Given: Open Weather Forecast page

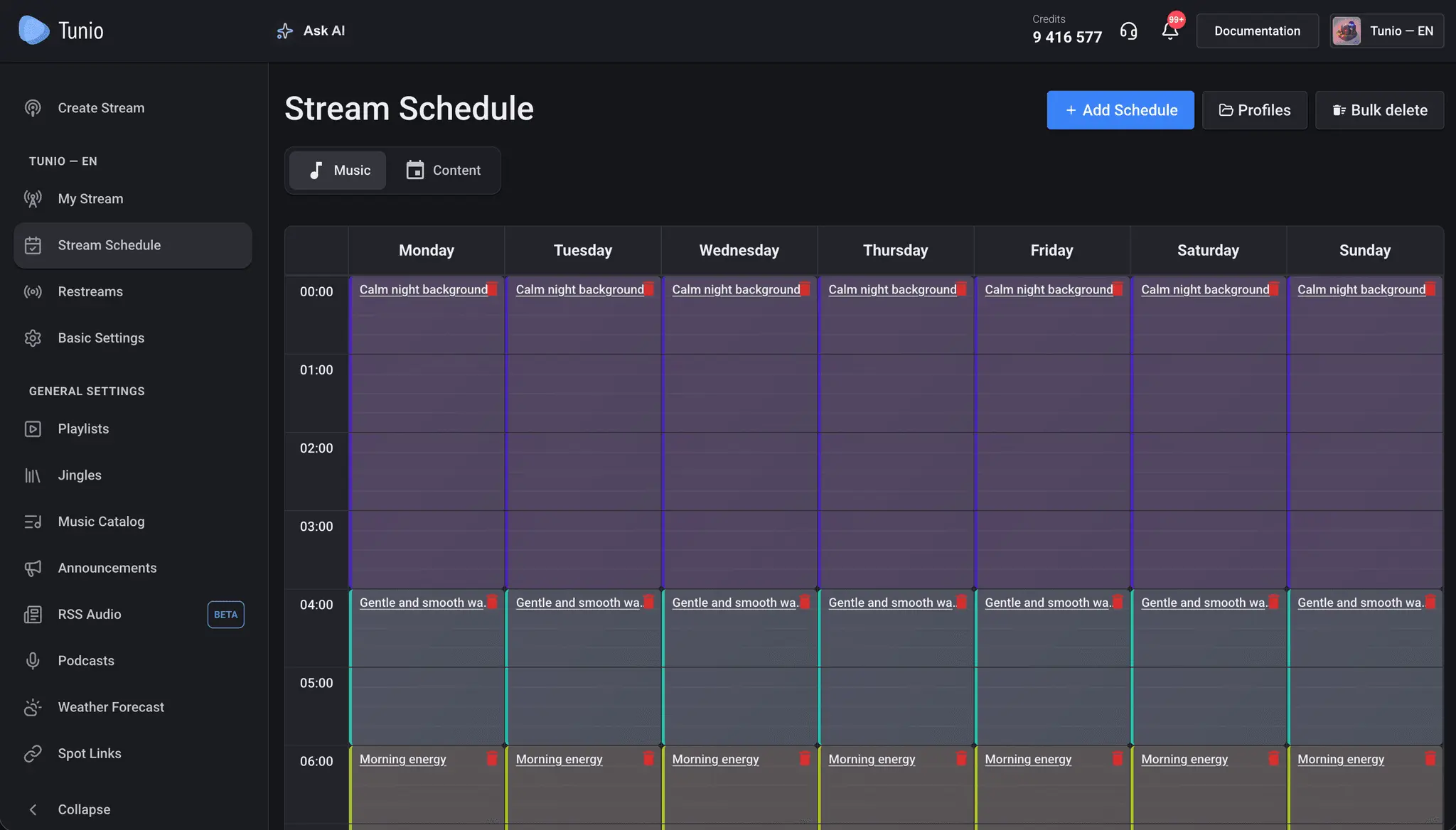Looking at the screenshot, I should 133,707.
